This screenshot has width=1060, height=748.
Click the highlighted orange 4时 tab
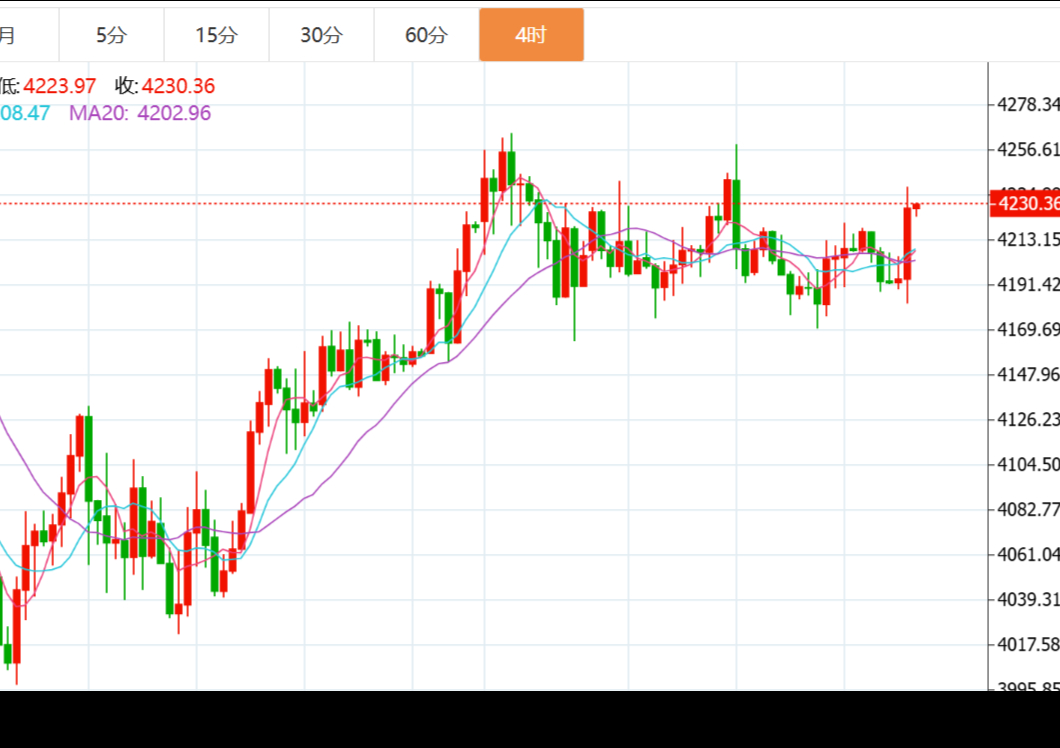coord(531,35)
